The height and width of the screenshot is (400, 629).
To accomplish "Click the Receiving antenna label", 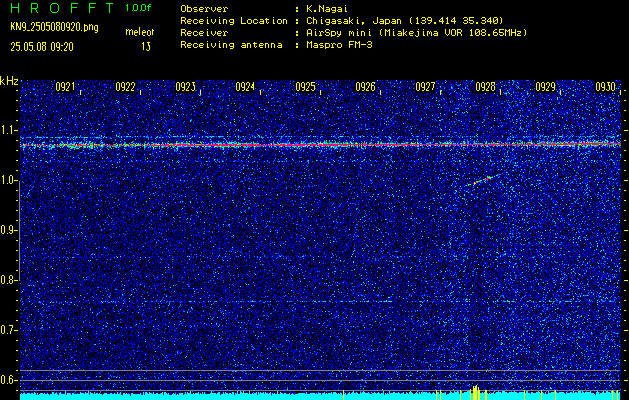I will coord(231,45).
